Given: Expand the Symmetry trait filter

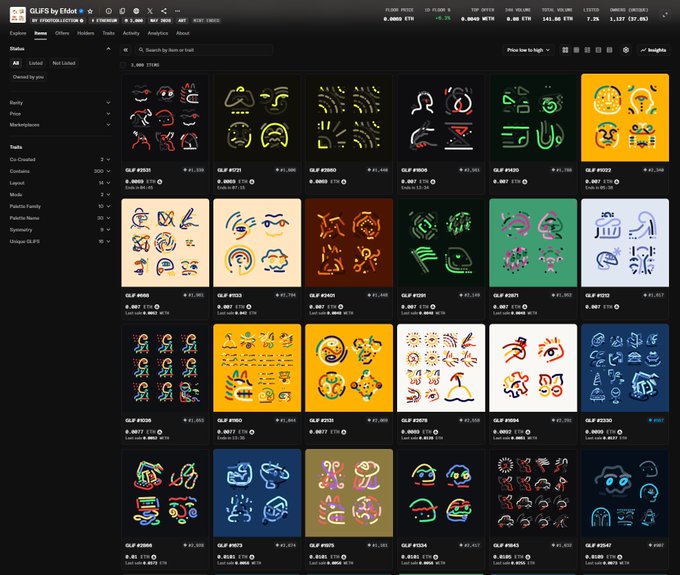Looking at the screenshot, I should point(60,230).
